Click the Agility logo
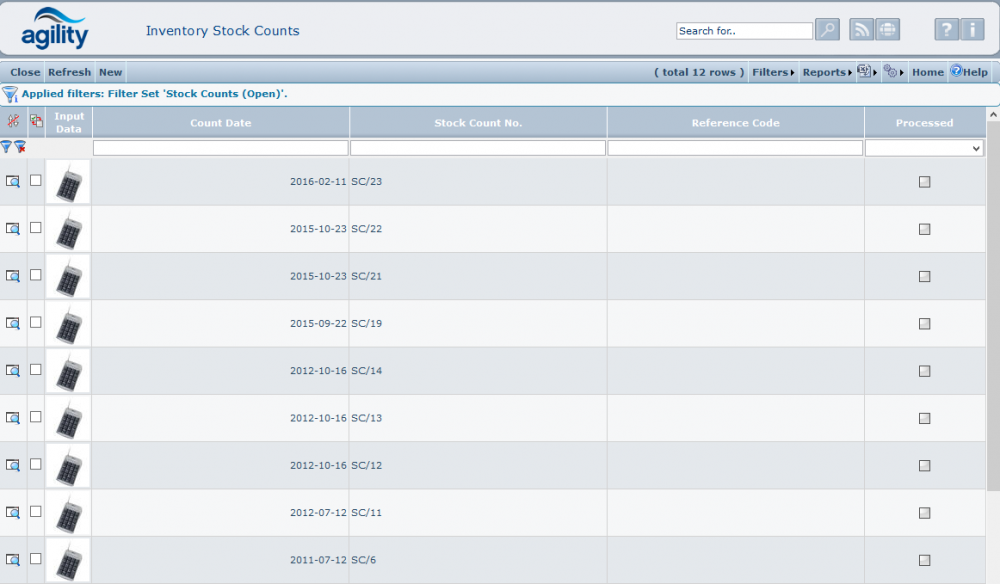The width and height of the screenshot is (1000, 584). (x=55, y=29)
